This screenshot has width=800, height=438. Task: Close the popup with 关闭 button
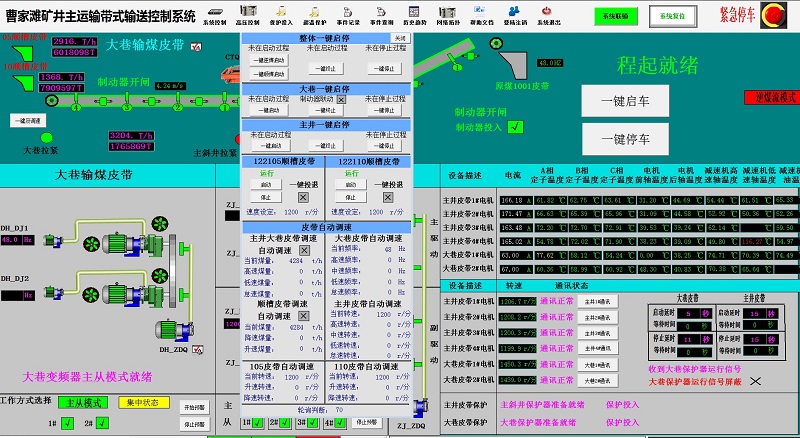(x=399, y=37)
